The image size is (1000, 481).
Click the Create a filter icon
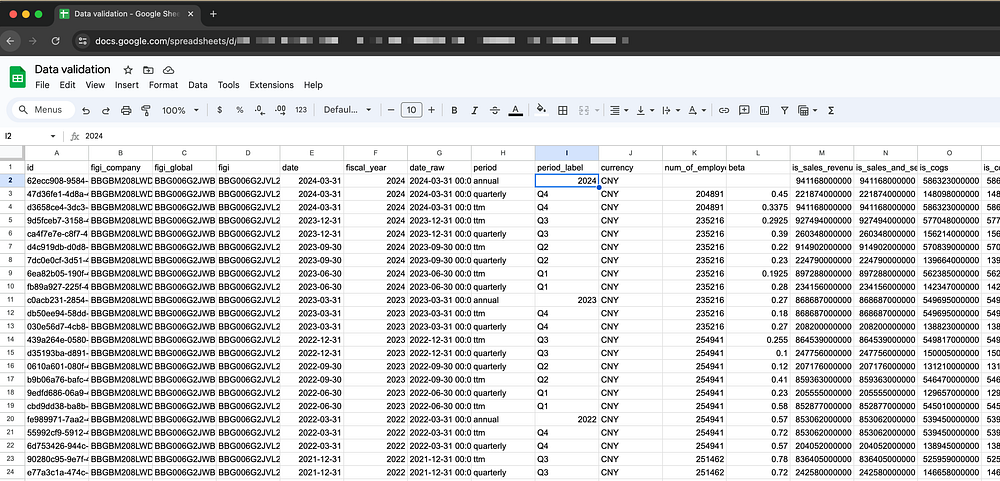(x=787, y=110)
